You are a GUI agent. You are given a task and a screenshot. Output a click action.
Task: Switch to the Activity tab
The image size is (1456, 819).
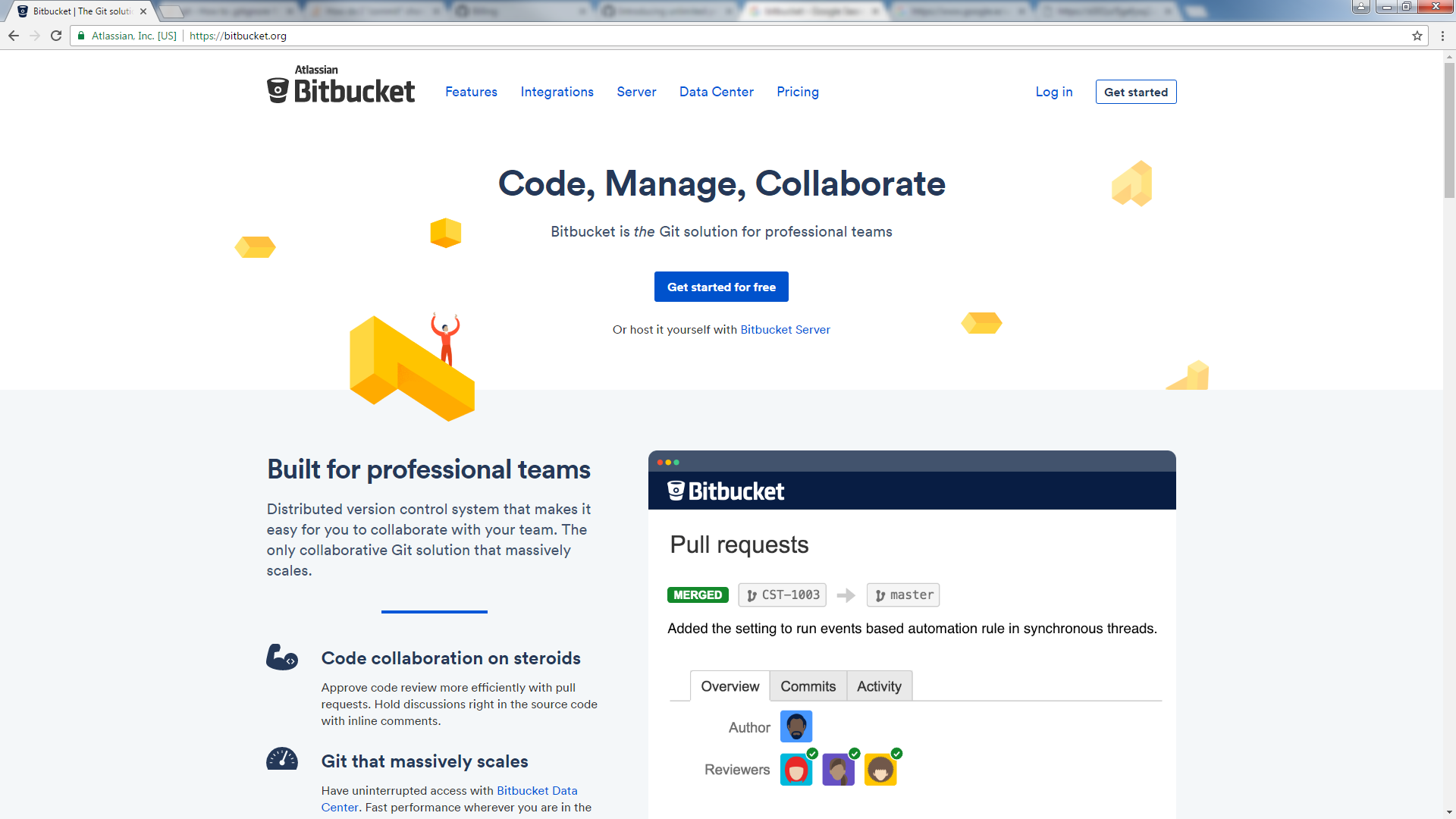879,686
